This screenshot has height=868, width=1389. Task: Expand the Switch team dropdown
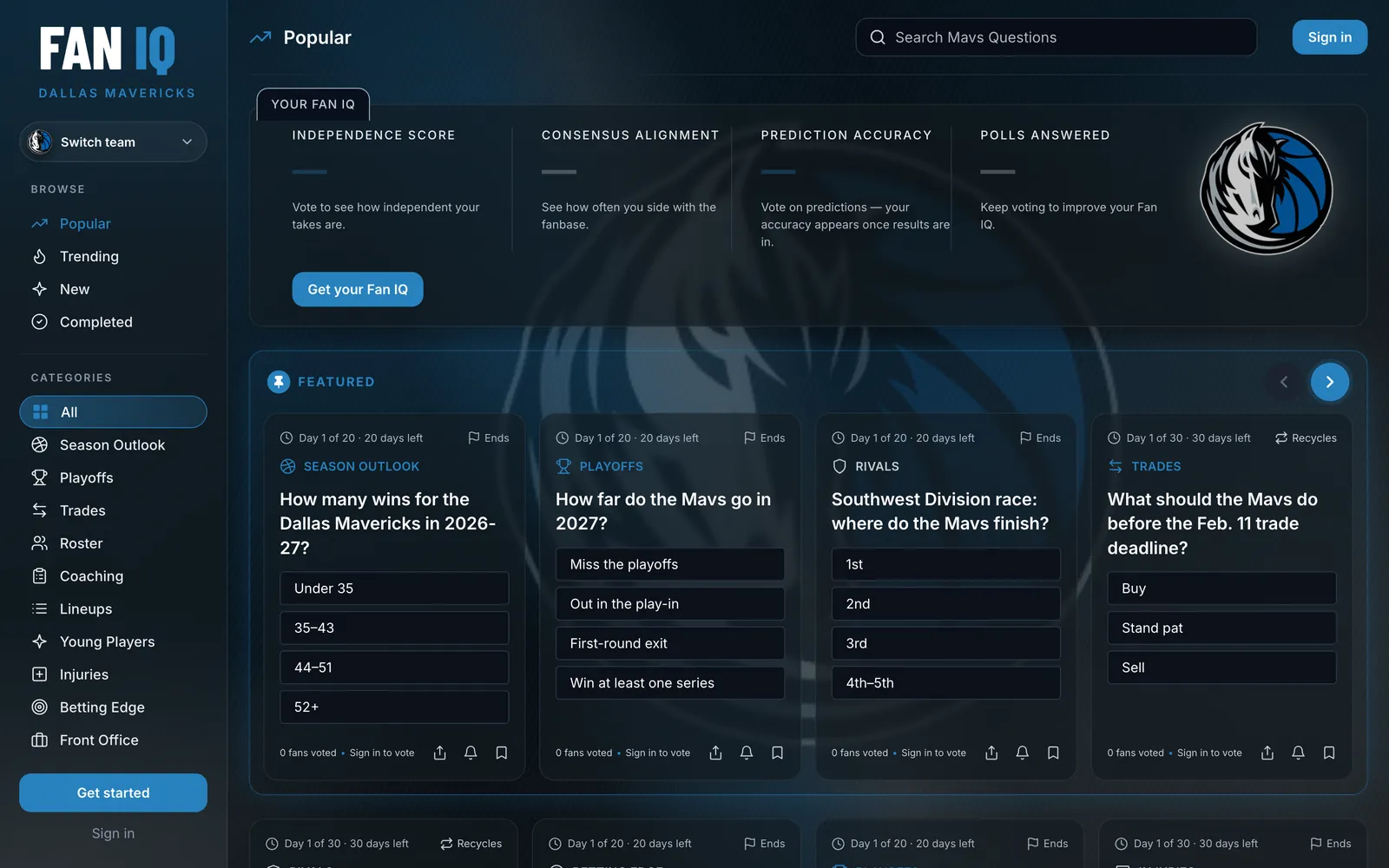[113, 142]
